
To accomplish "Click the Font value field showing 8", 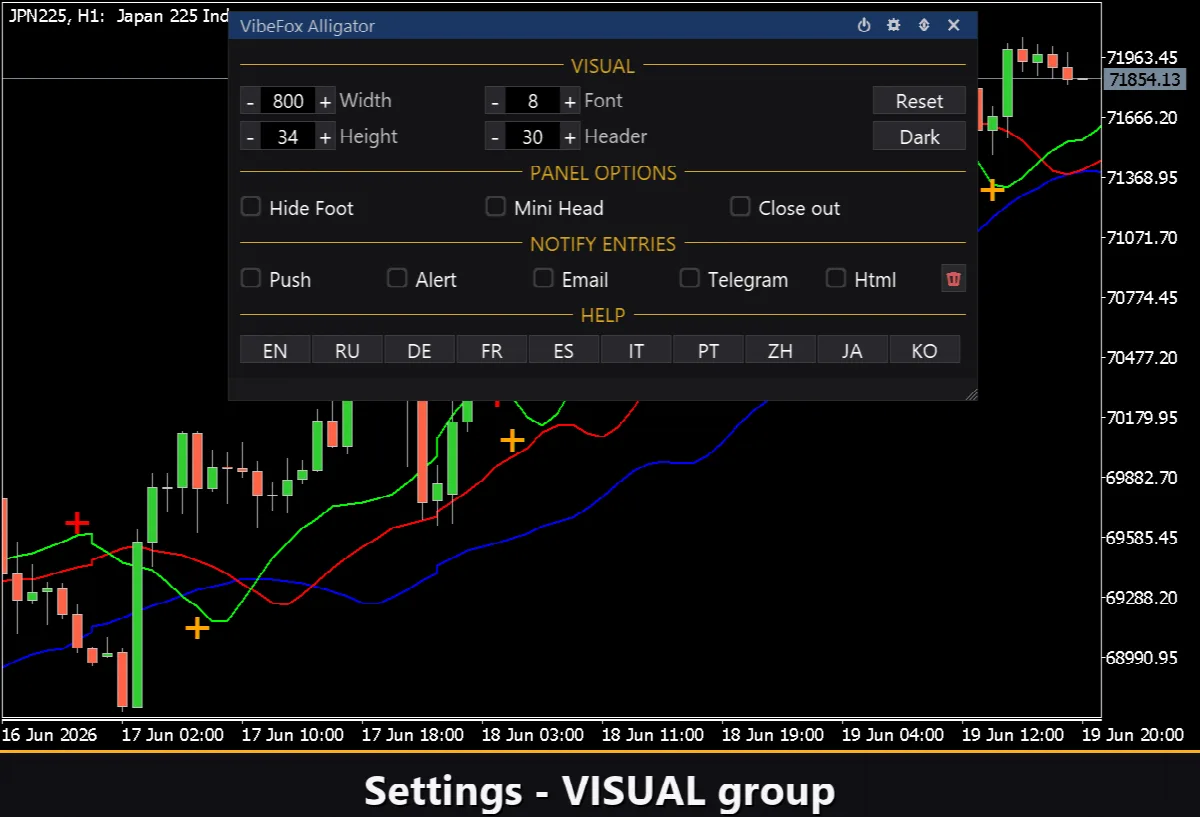I will pos(533,101).
